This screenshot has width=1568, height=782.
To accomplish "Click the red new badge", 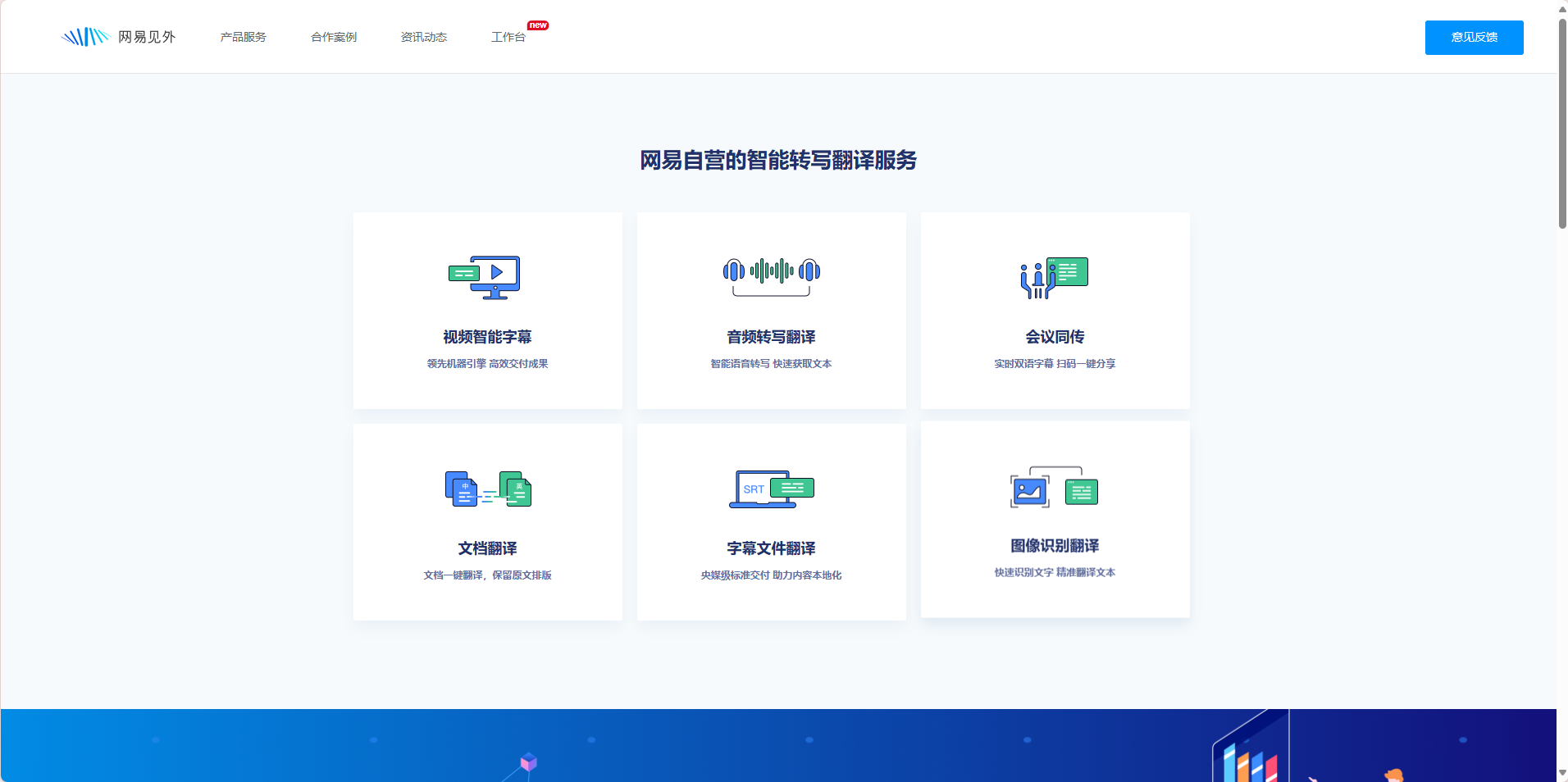I will click(538, 25).
